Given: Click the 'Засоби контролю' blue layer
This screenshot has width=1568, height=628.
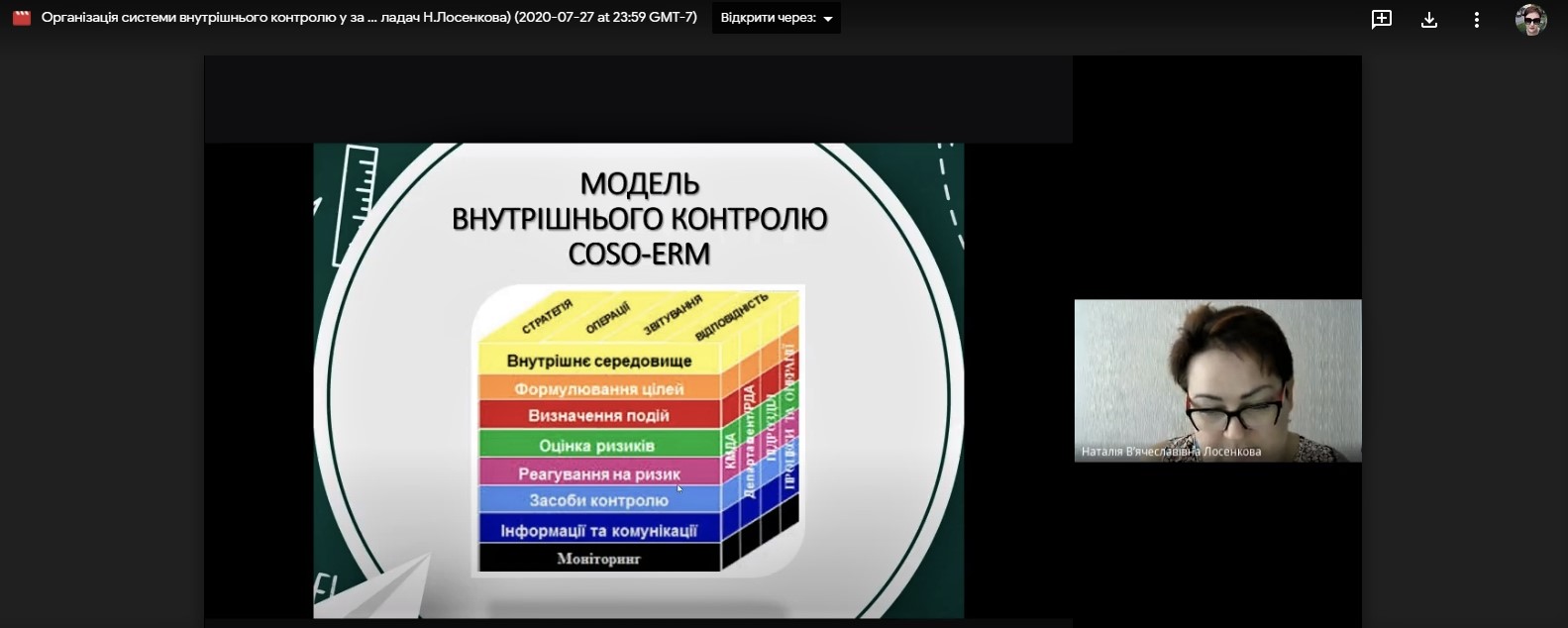Looking at the screenshot, I should click(x=599, y=500).
